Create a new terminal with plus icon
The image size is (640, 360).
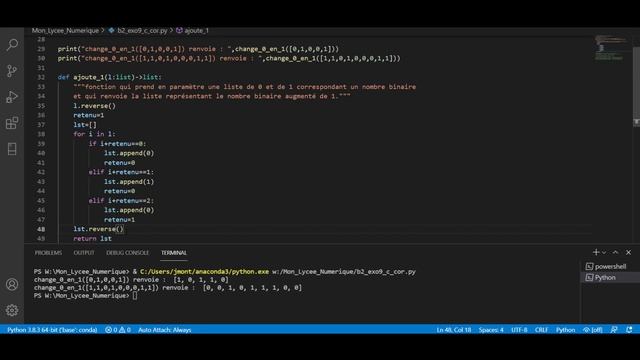[596, 252]
